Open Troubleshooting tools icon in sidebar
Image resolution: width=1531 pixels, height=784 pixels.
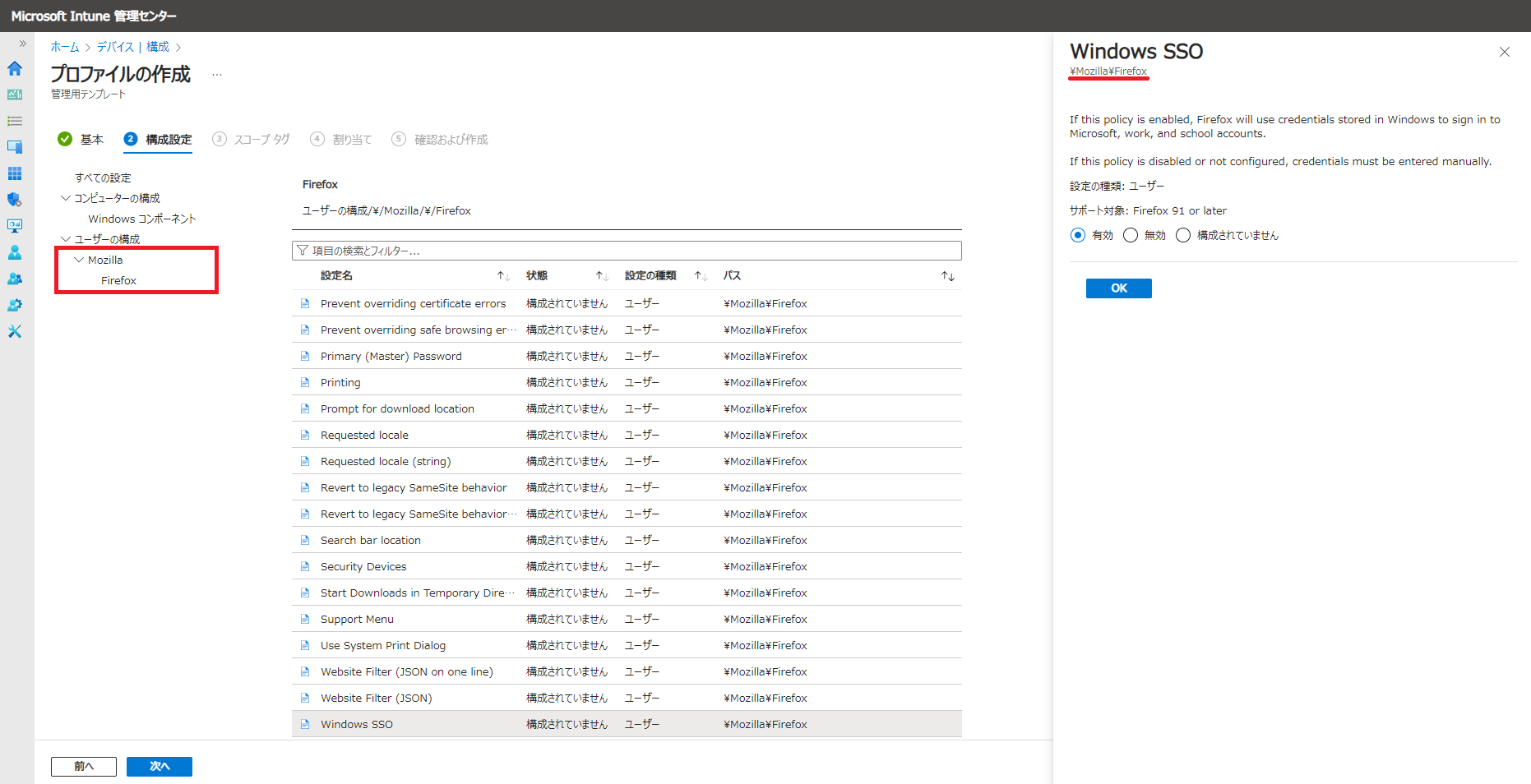tap(15, 331)
